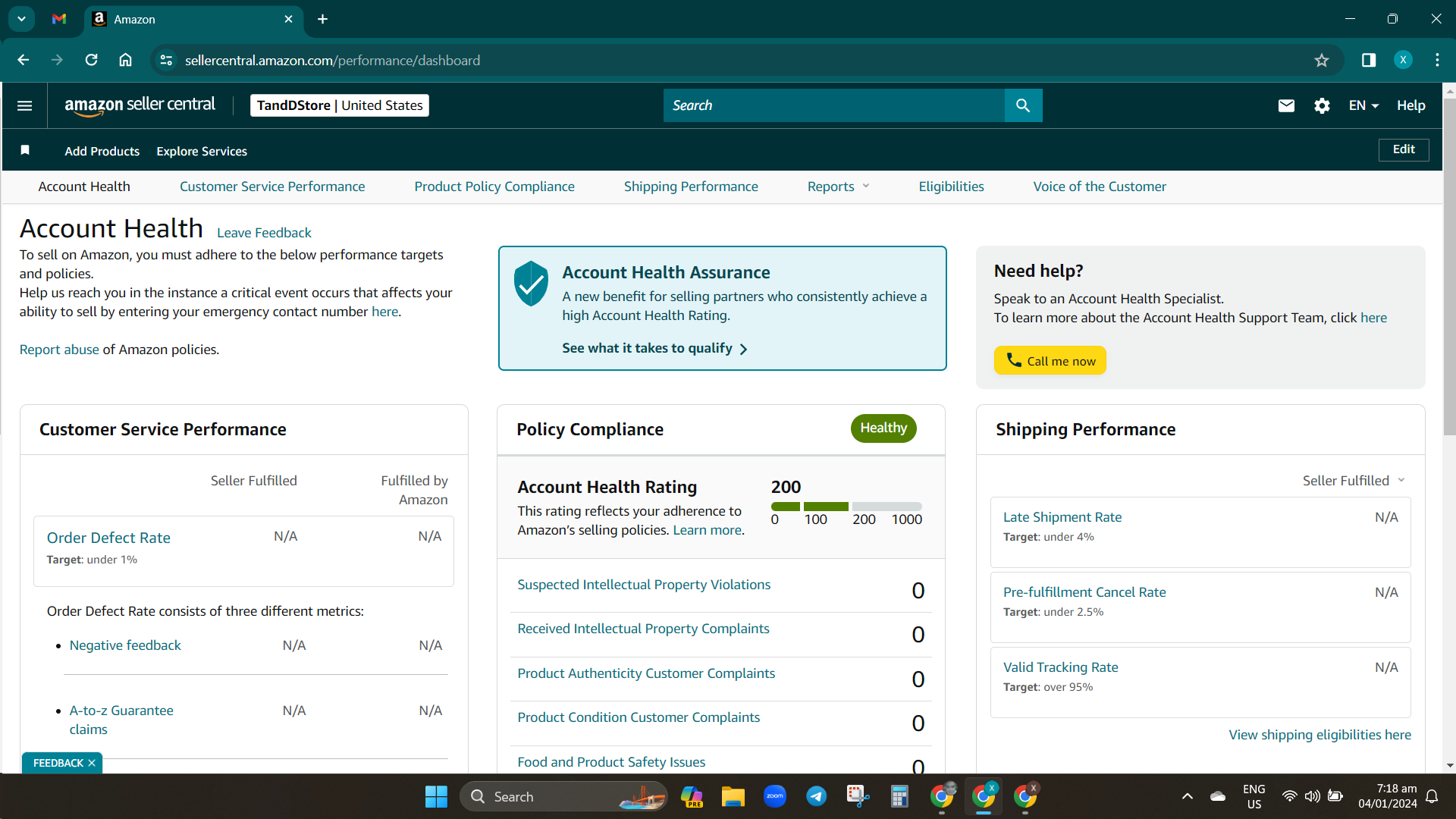Open the emergency contact number 'here' link
Image resolution: width=1456 pixels, height=819 pixels.
(x=384, y=312)
